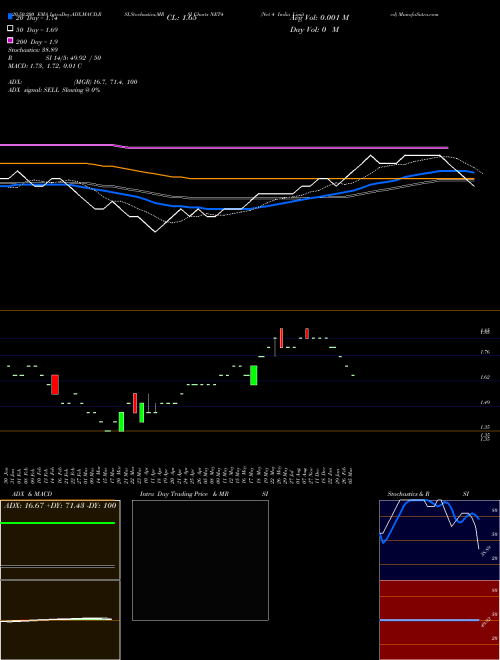This screenshot has width=500, height=660.
Task: Click the 'CL: 1.65' closing price label
Action: coord(181,18)
